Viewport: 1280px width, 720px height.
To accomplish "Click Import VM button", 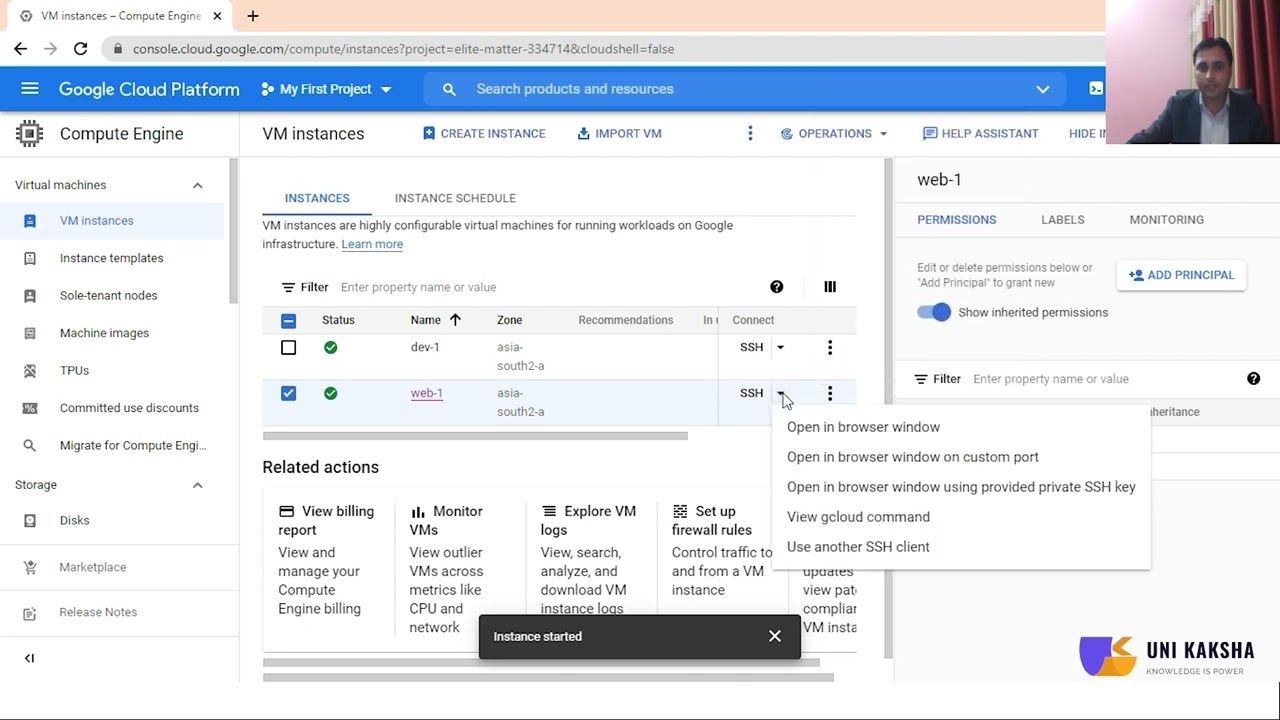I will [x=619, y=133].
